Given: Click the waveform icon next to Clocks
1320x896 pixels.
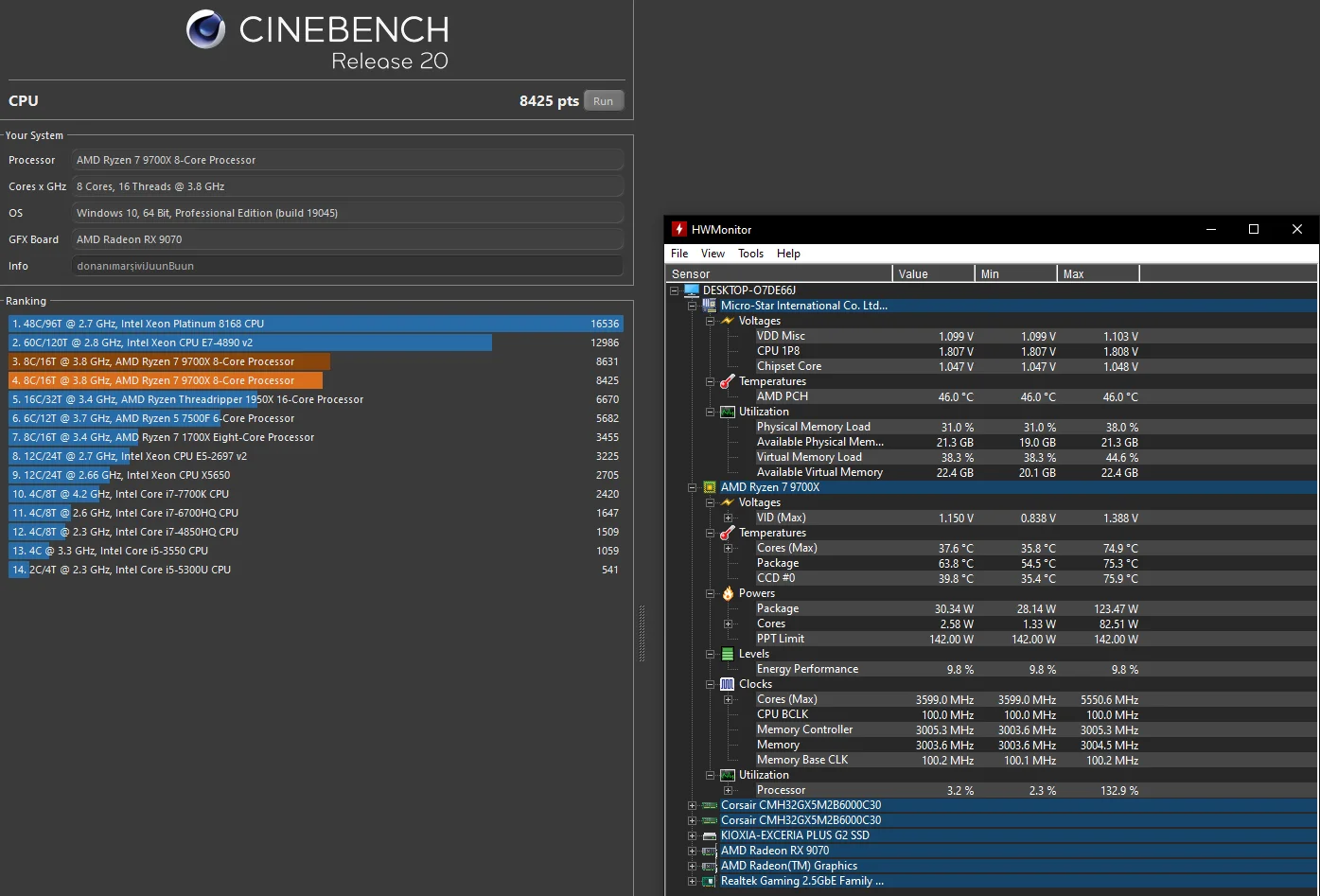Looking at the screenshot, I should coord(728,684).
